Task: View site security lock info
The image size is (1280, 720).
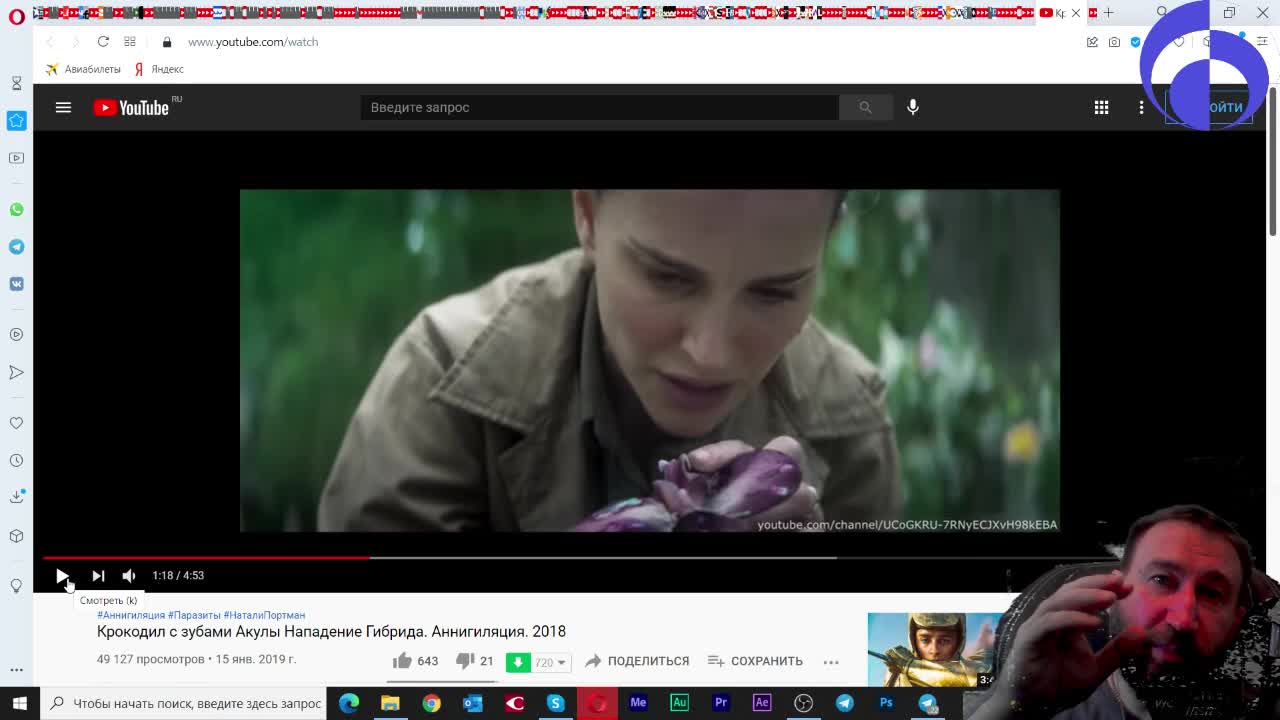Action: click(x=167, y=42)
